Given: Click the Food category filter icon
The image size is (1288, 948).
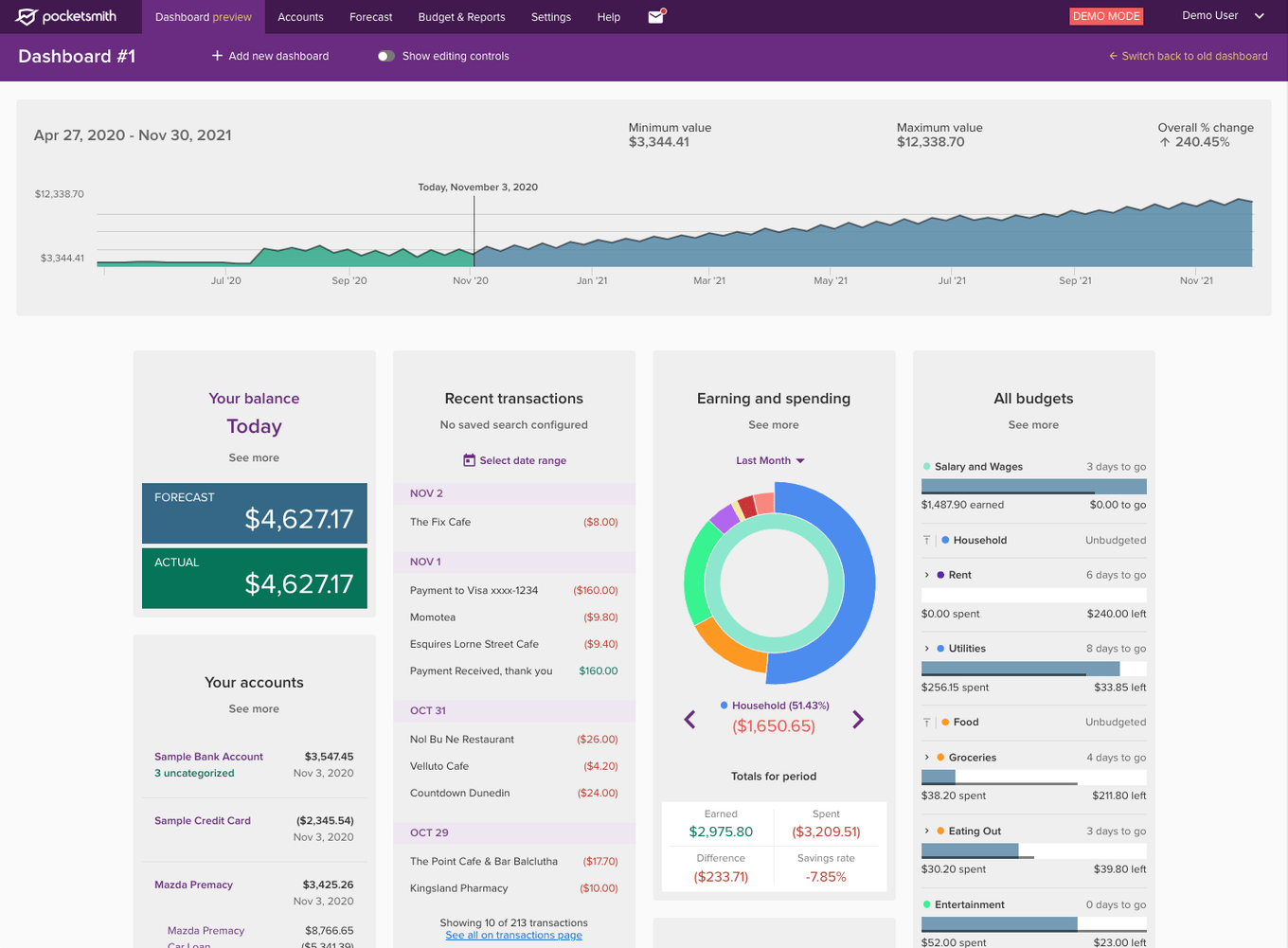Looking at the screenshot, I should pos(926,722).
